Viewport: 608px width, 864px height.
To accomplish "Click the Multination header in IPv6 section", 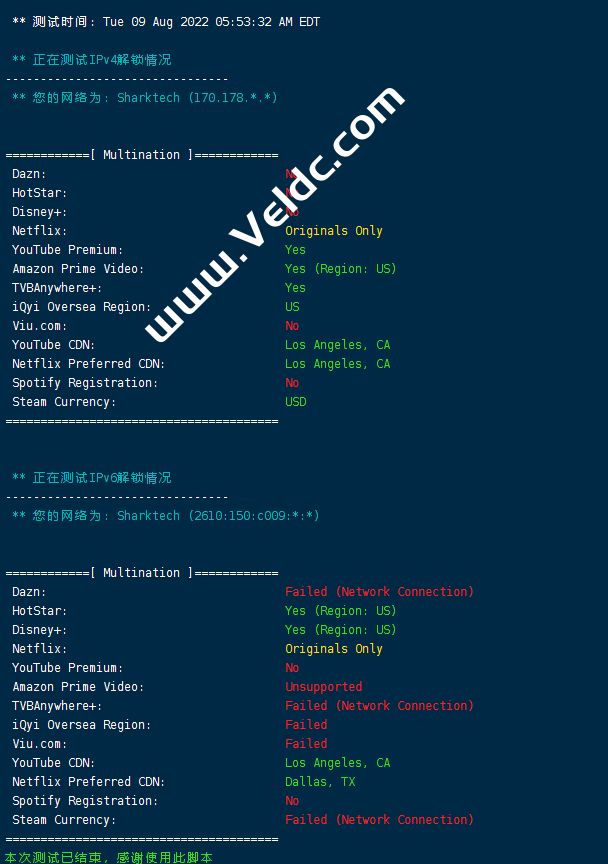I will (x=141, y=573).
